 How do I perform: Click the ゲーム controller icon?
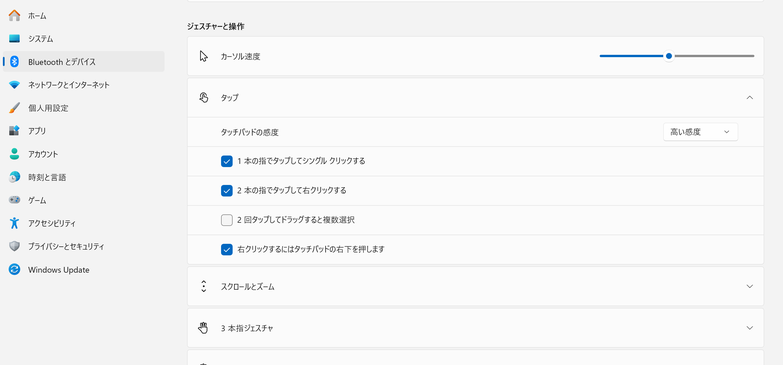pyautogui.click(x=14, y=200)
